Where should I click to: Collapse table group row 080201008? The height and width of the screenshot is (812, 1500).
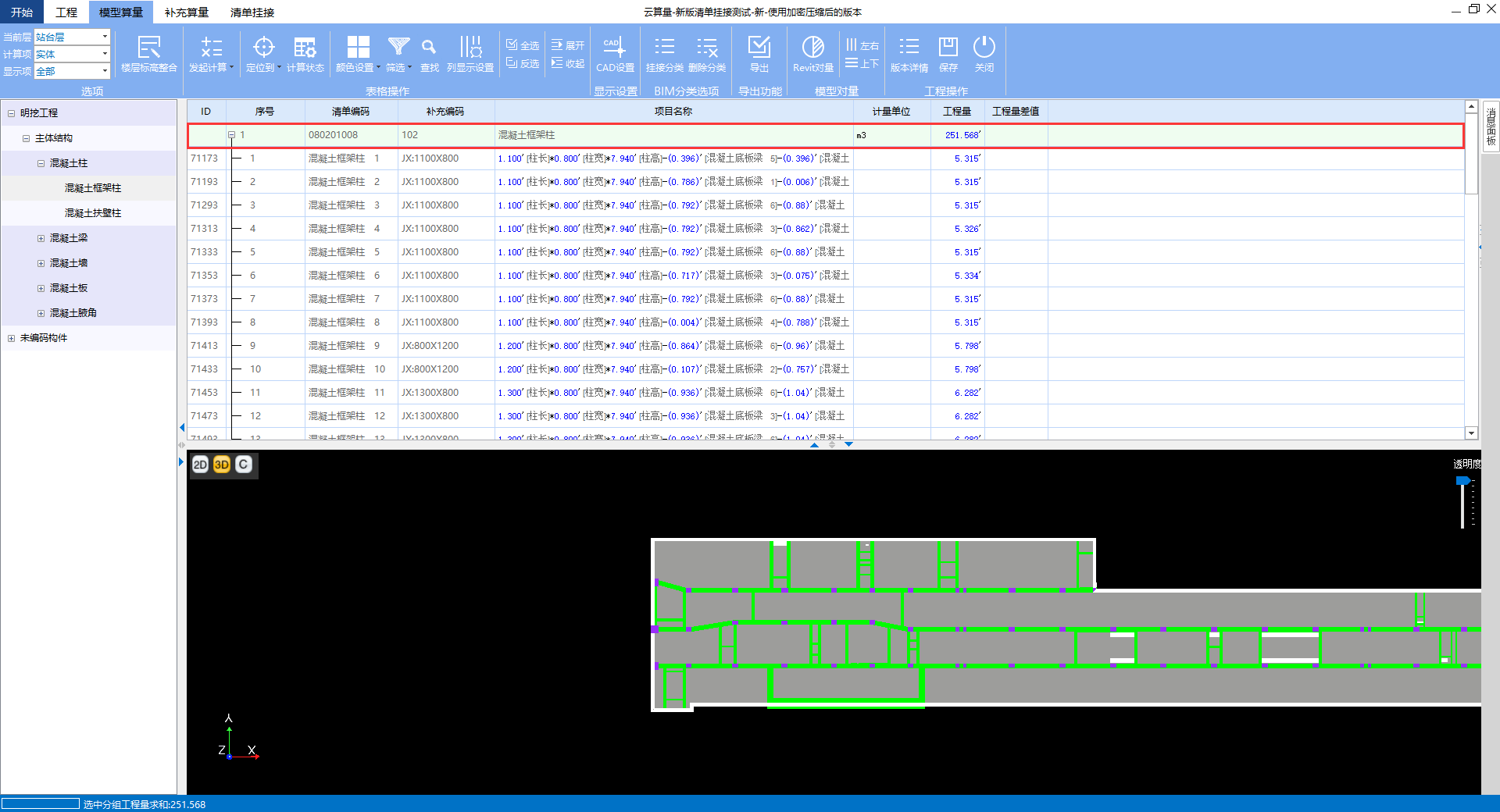232,135
